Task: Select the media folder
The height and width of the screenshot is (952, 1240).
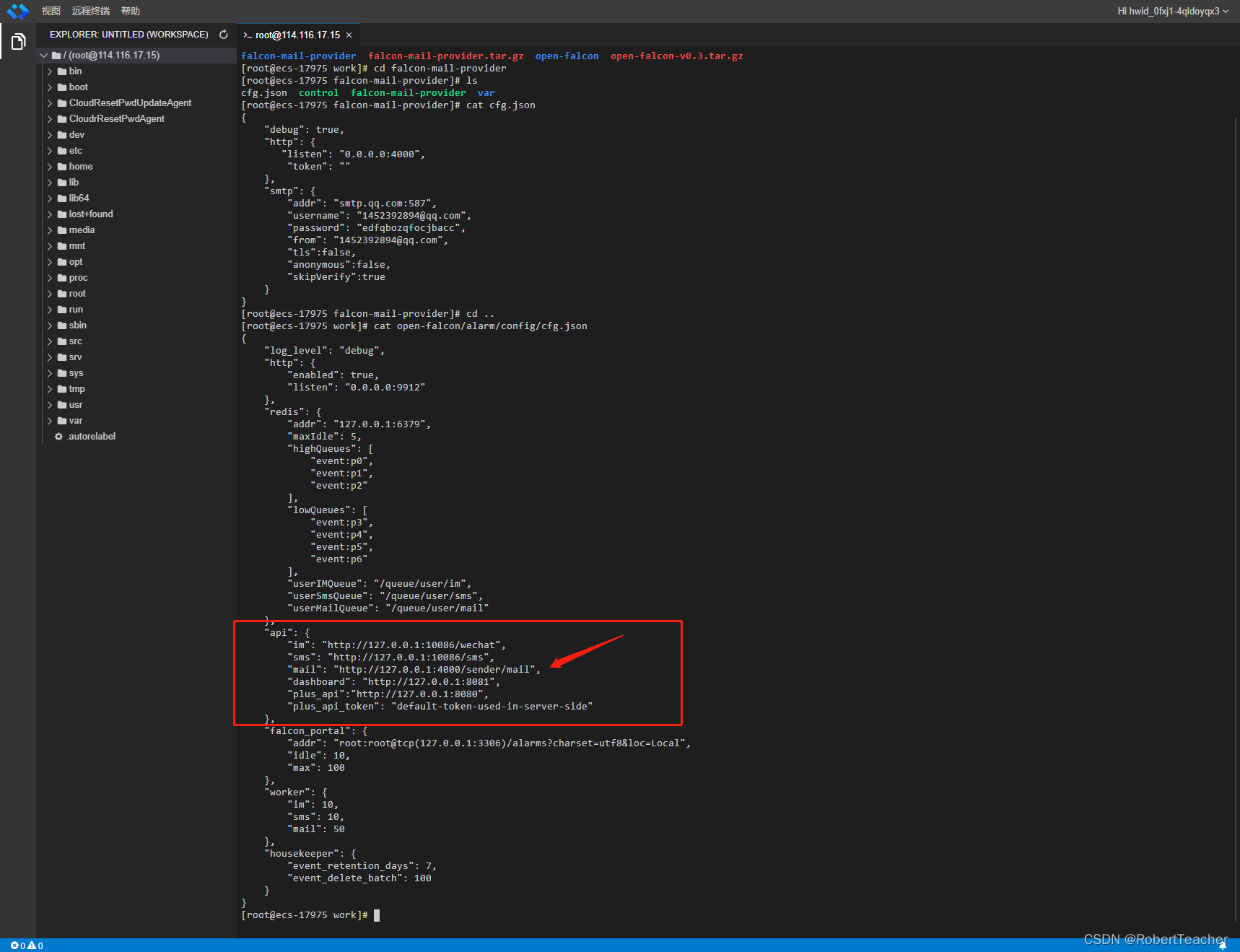Action: (x=136, y=230)
